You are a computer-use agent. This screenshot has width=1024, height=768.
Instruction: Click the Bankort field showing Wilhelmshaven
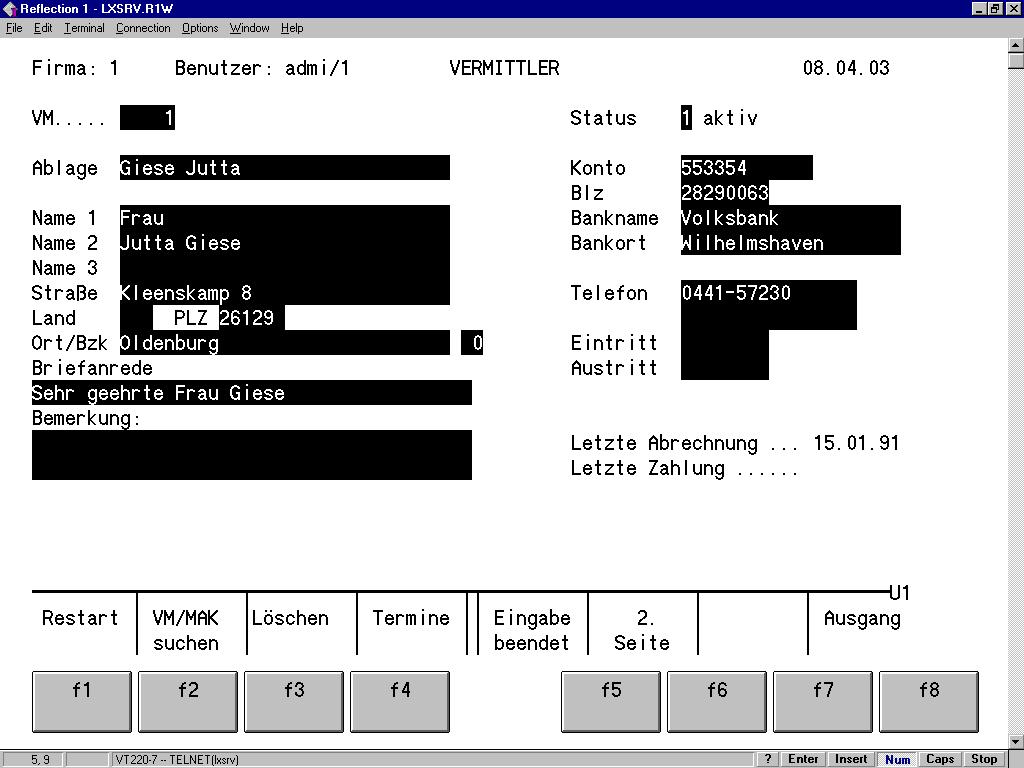coord(791,242)
